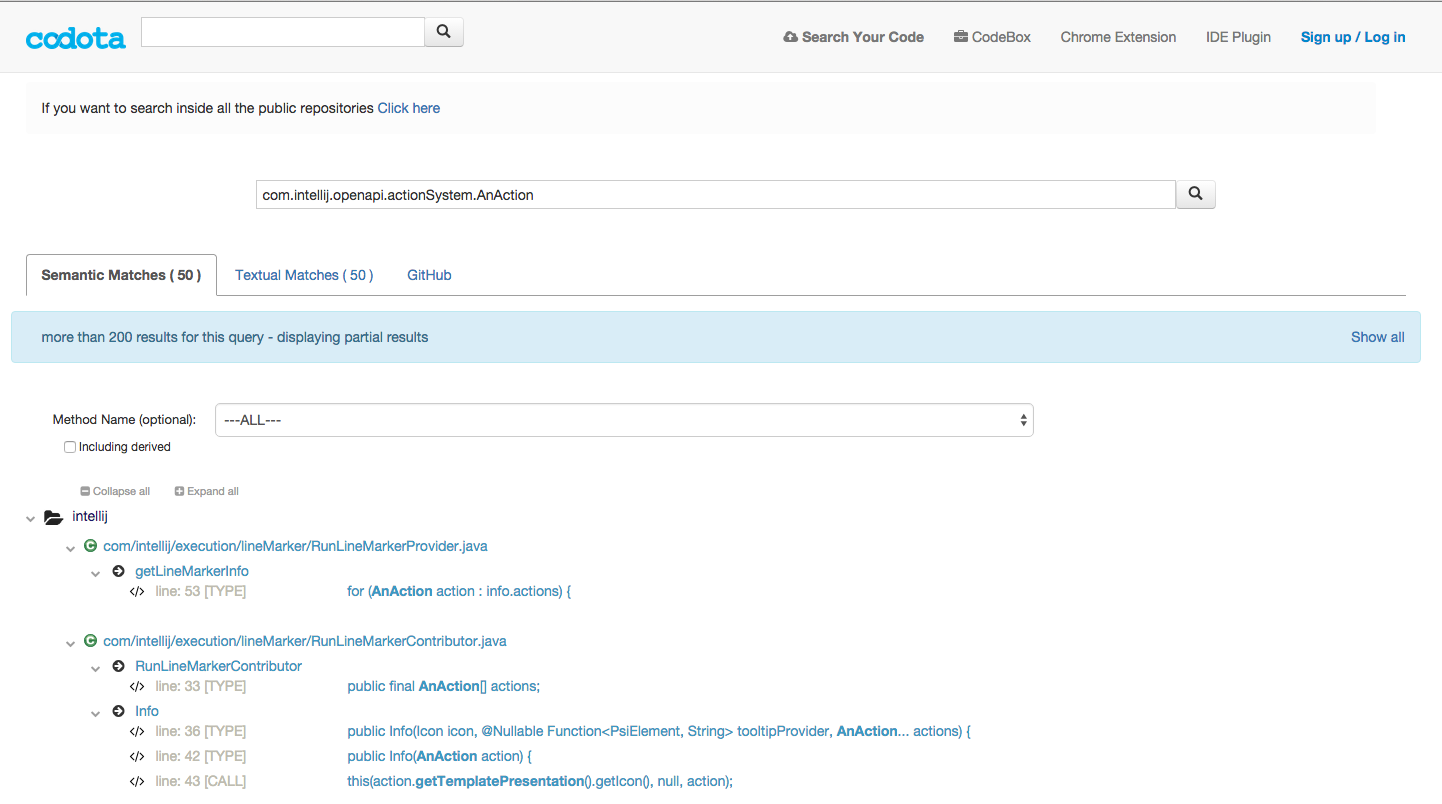1442x804 pixels.
Task: Click green class icon beside RunLineMarkerProvider.java
Action: click(x=90, y=546)
